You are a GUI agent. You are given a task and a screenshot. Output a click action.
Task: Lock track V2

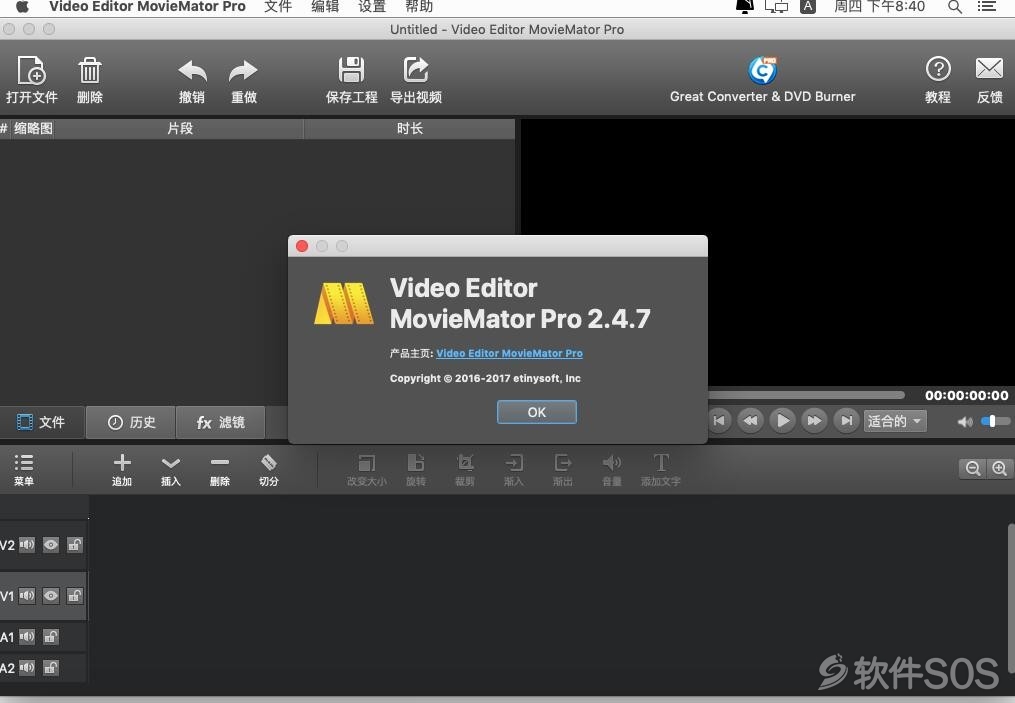click(x=74, y=544)
